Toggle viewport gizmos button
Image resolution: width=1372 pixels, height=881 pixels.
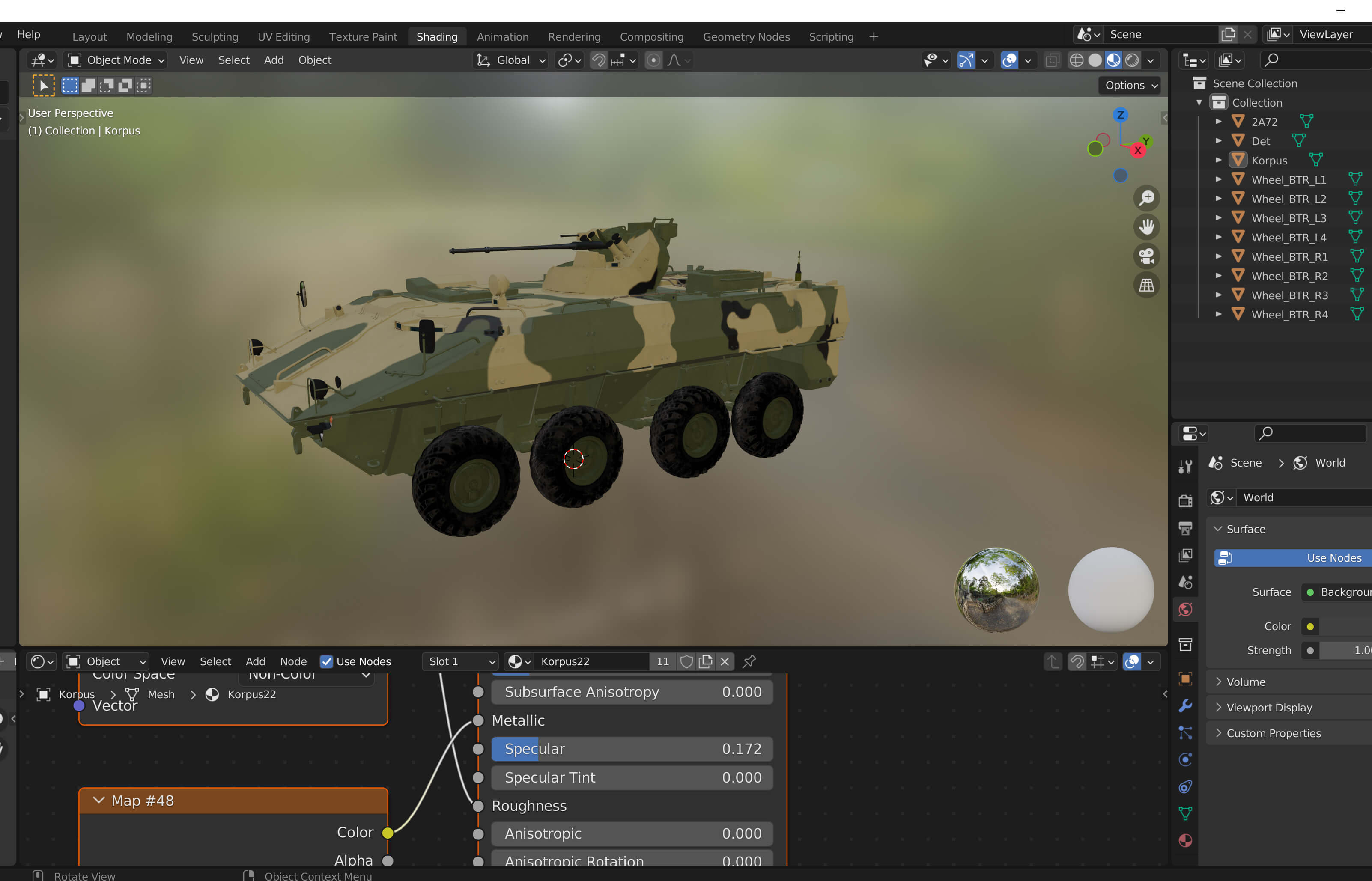pyautogui.click(x=966, y=60)
